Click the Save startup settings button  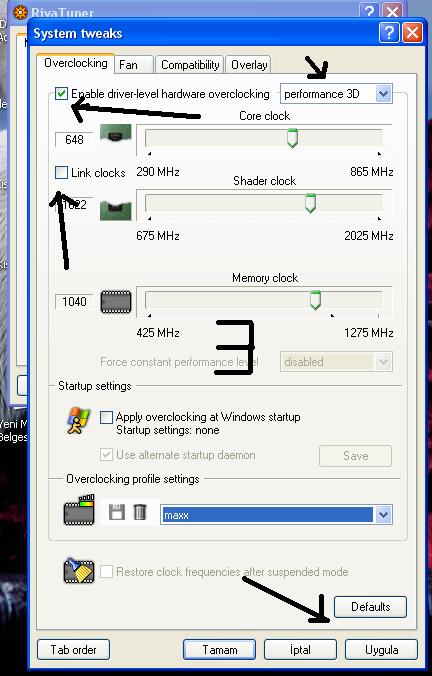355,456
